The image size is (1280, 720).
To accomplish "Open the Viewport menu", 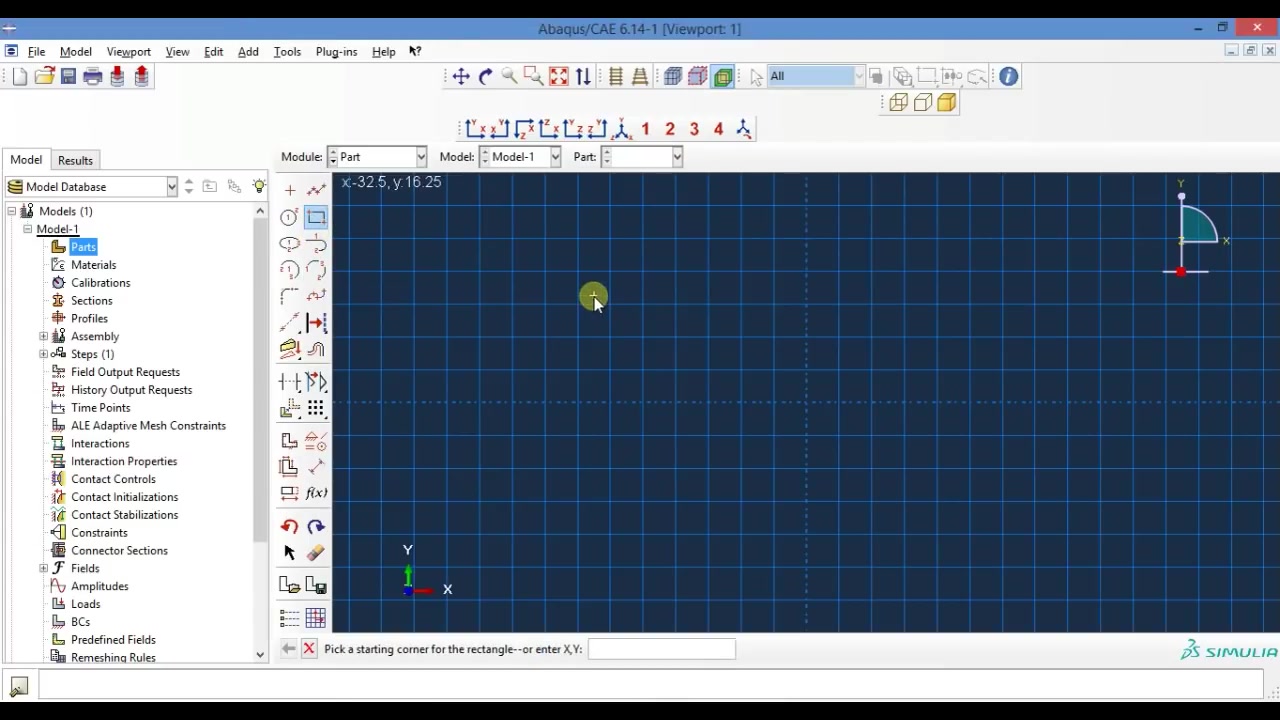I will [128, 52].
